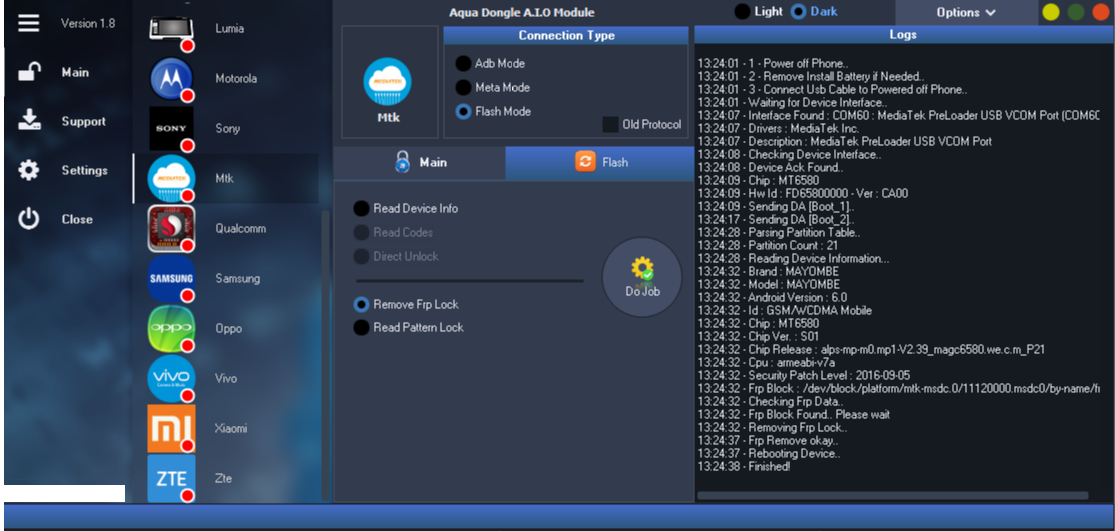Click the 'Partition Count : 21' log line
The image size is (1115, 531).
coord(766,245)
